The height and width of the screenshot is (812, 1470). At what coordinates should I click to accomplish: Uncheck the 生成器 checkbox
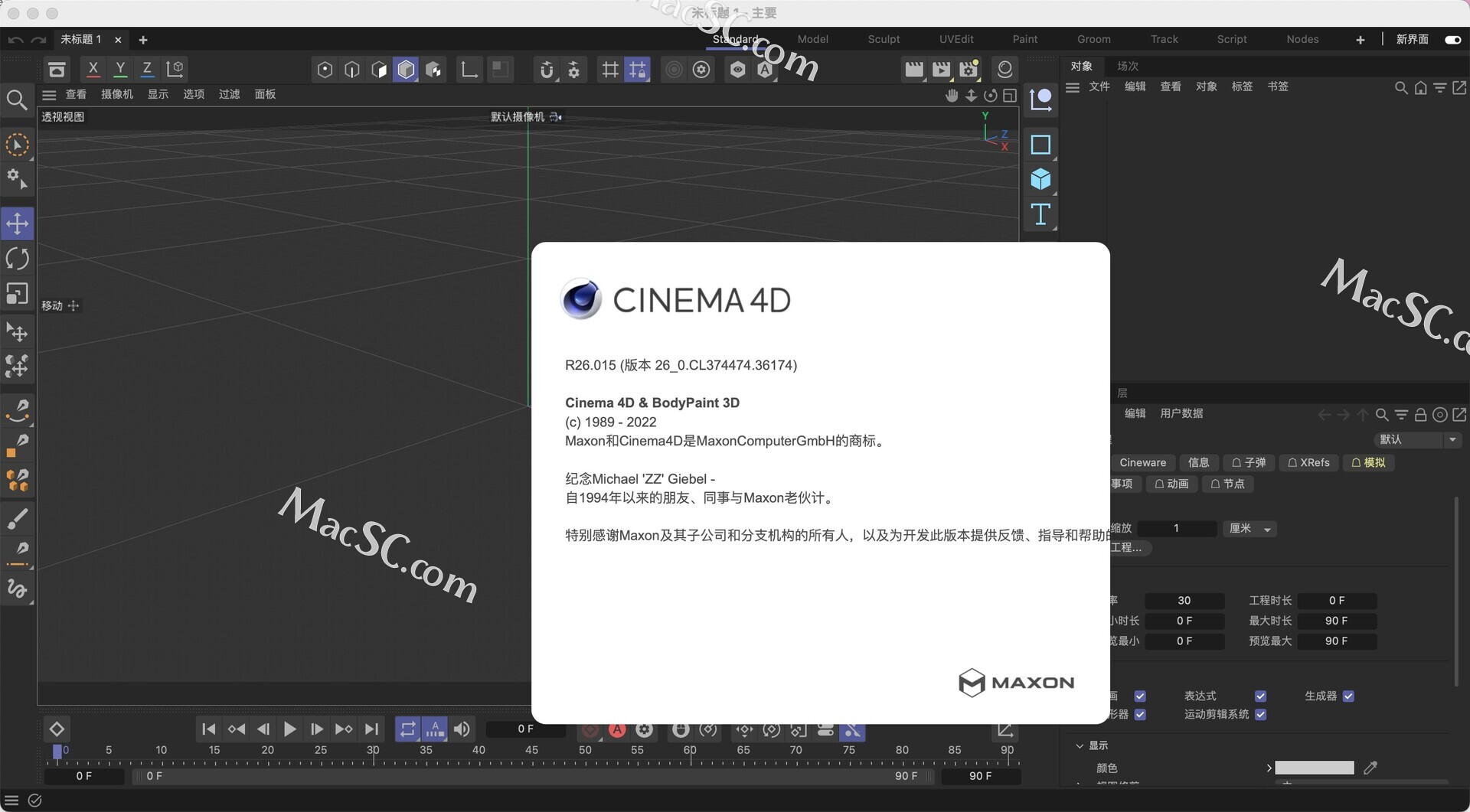pos(1348,696)
